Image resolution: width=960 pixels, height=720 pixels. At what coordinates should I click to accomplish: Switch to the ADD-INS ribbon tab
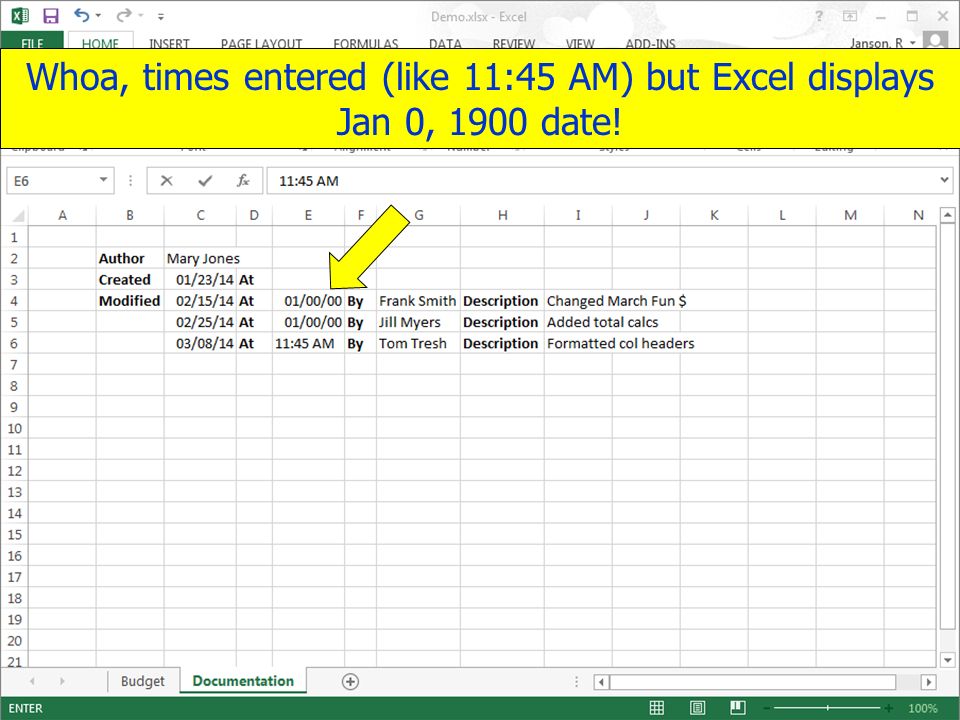coord(650,42)
